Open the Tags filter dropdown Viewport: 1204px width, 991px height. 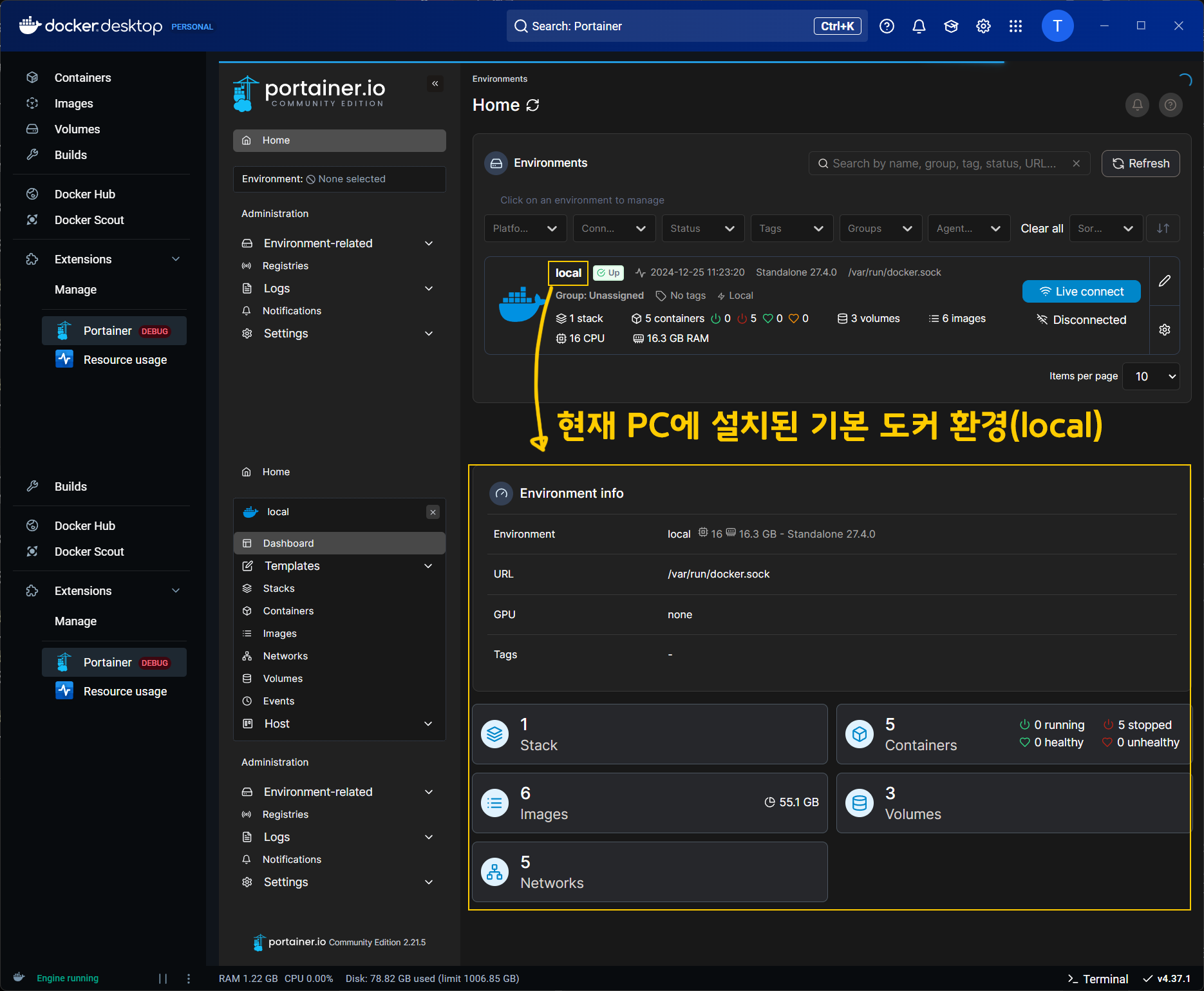[792, 229]
